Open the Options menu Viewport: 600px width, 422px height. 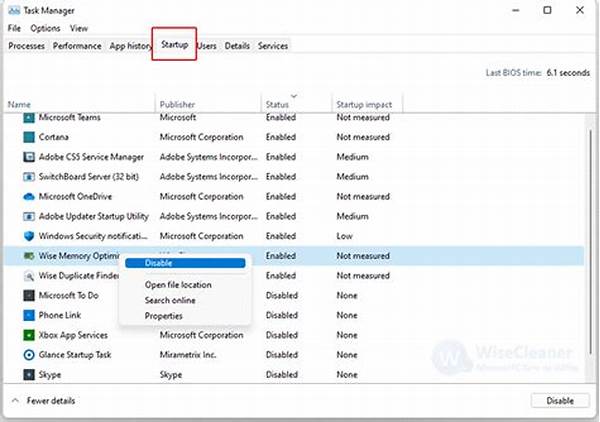pos(45,28)
